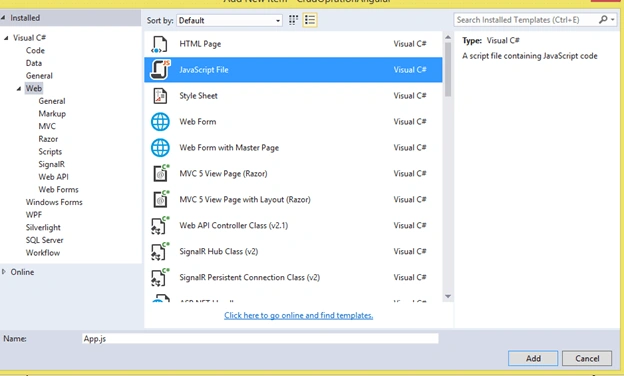Click the template list scroll down arrow
The image size is (624, 376).
pos(448,296)
